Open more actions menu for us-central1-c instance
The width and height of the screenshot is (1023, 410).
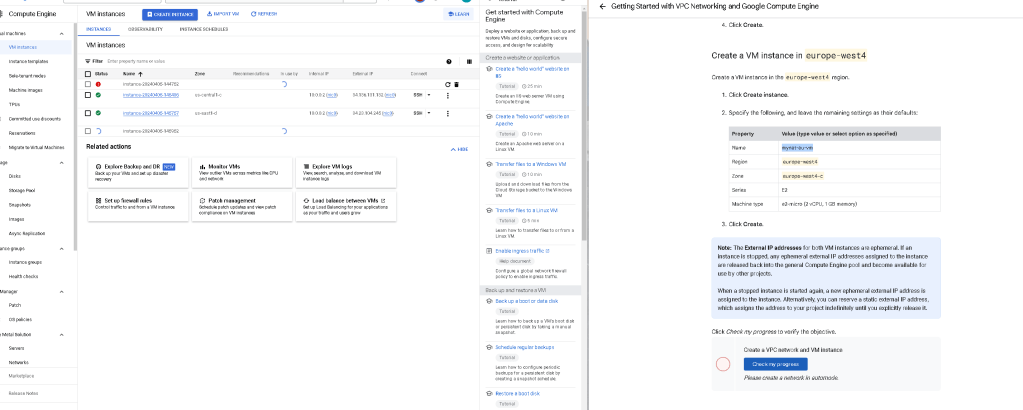click(448, 95)
